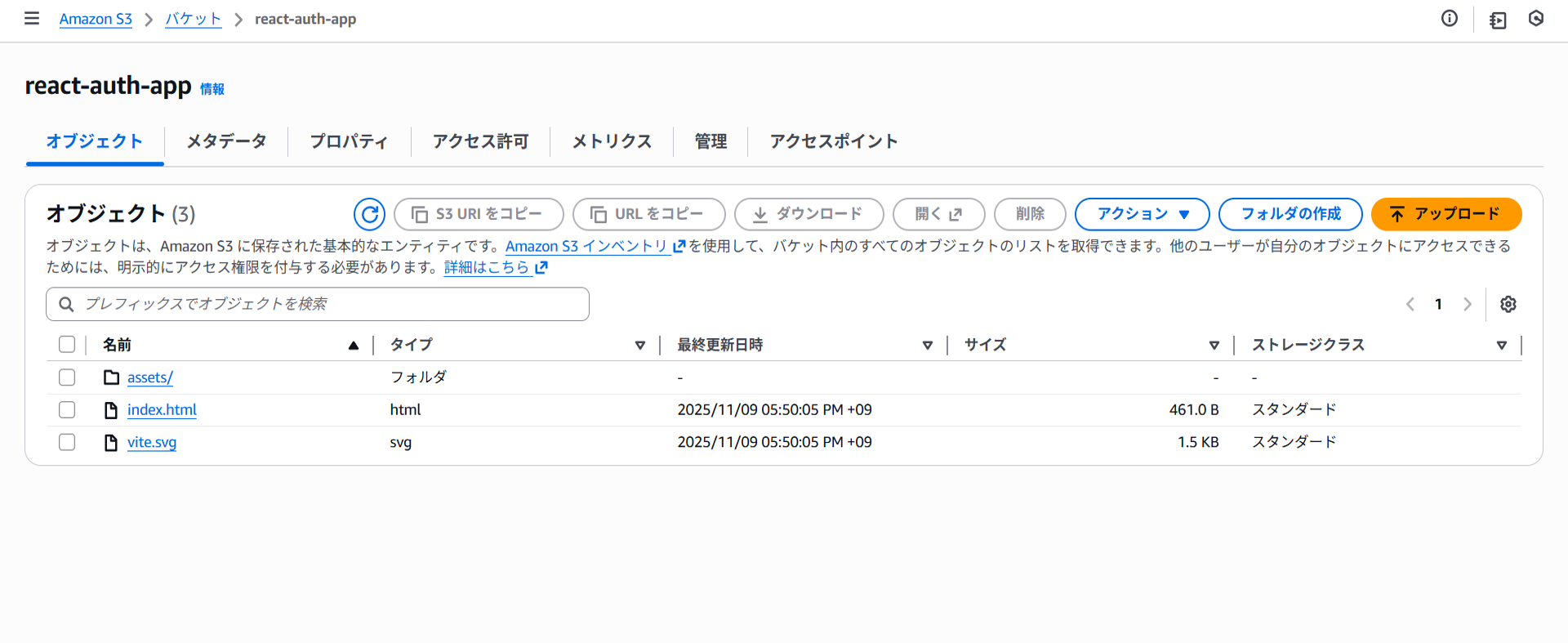The height and width of the screenshot is (643, 1568).
Task: Click the info circle icon at top right
Action: click(1450, 19)
